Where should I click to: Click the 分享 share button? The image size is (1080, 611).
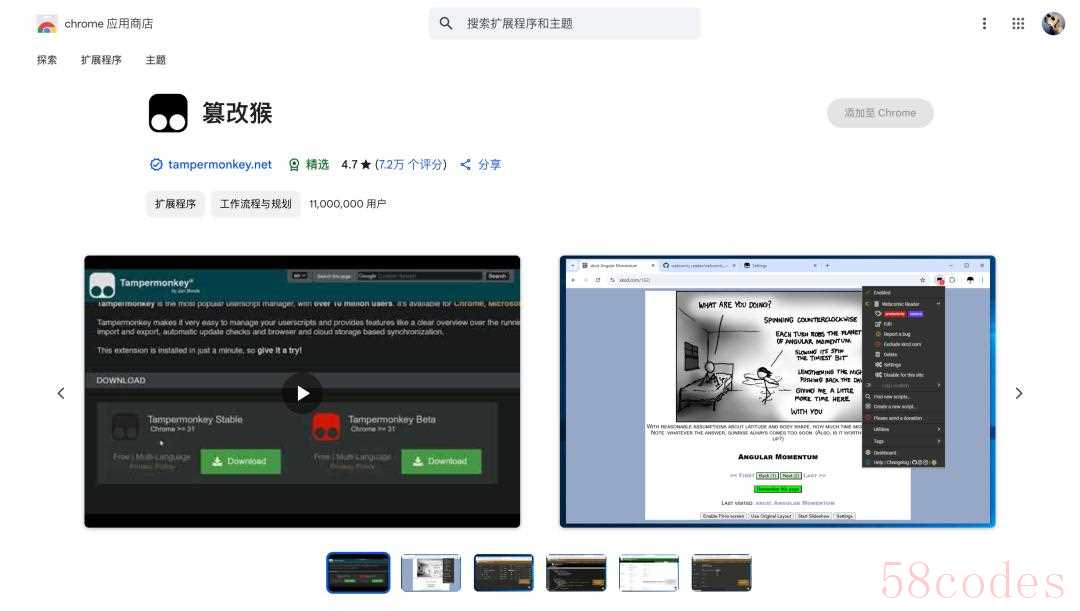481,165
